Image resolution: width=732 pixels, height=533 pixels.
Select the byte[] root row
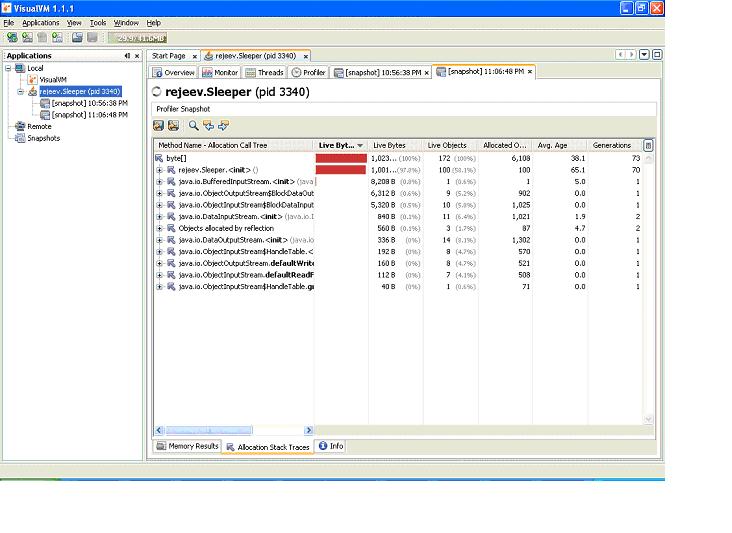click(398, 158)
